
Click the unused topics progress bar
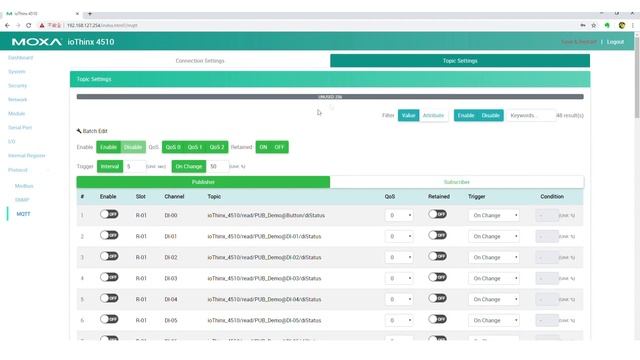330,97
